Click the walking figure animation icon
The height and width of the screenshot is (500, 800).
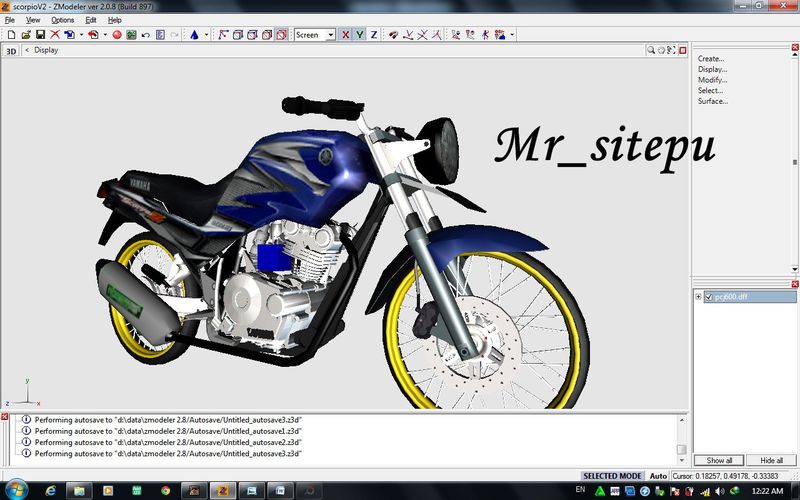click(x=485, y=35)
